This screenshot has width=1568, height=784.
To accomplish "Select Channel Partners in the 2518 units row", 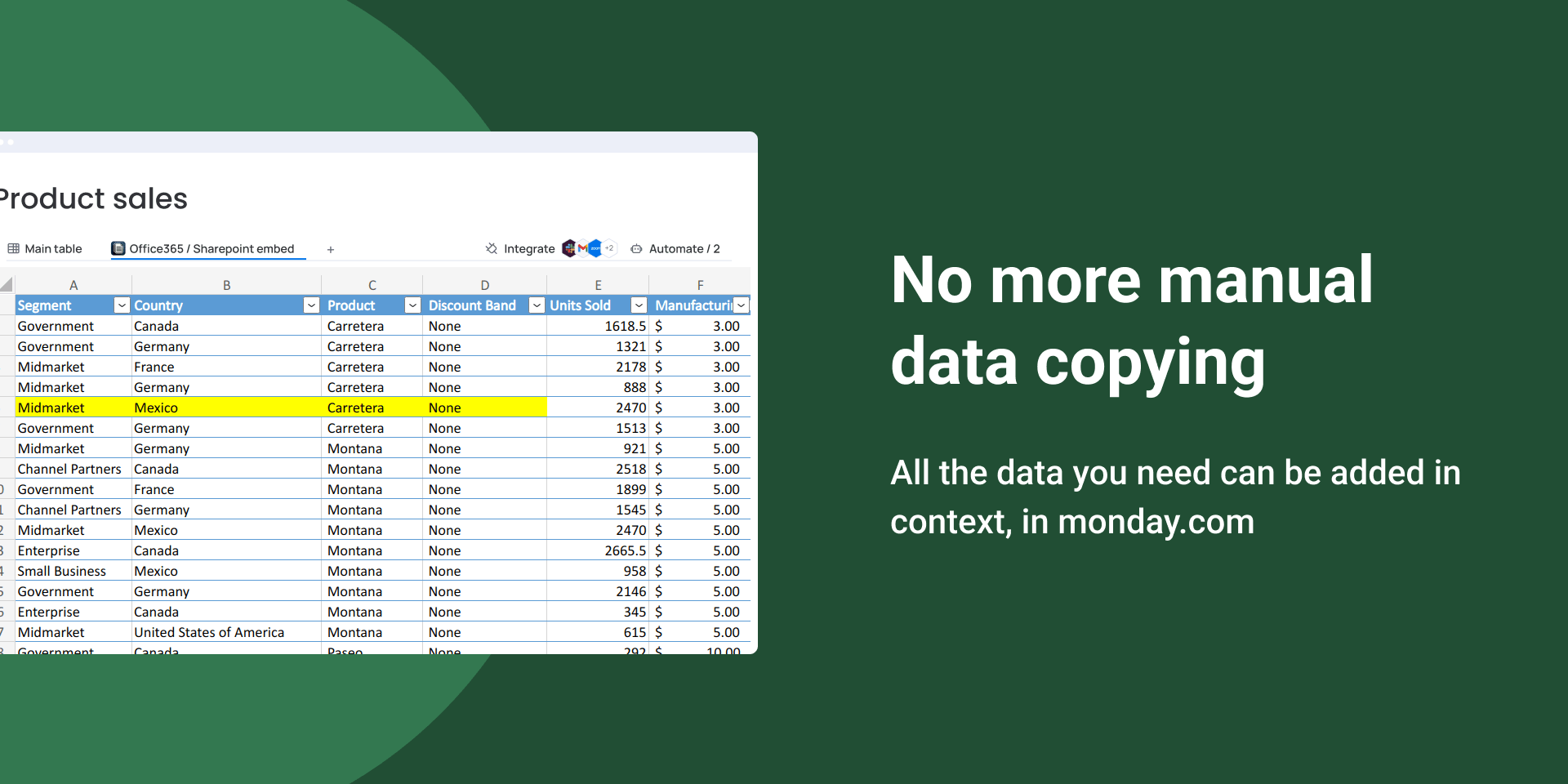I will tap(73, 469).
